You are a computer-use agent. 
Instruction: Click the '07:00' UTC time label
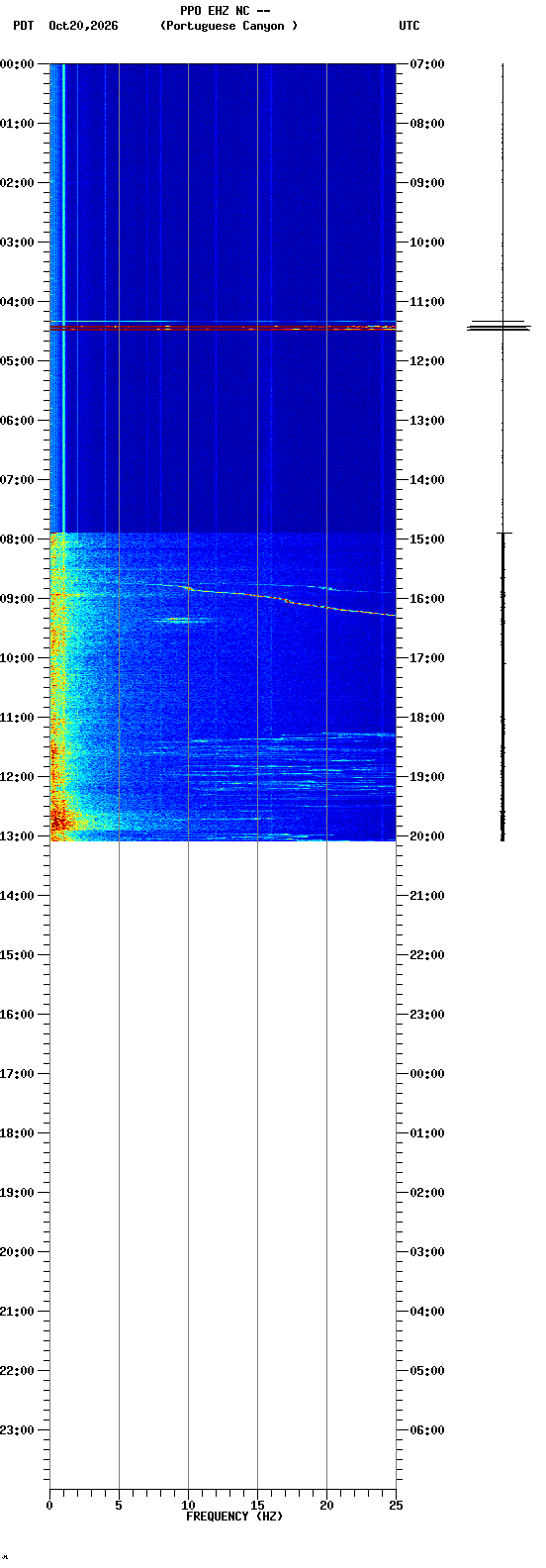pos(427,64)
